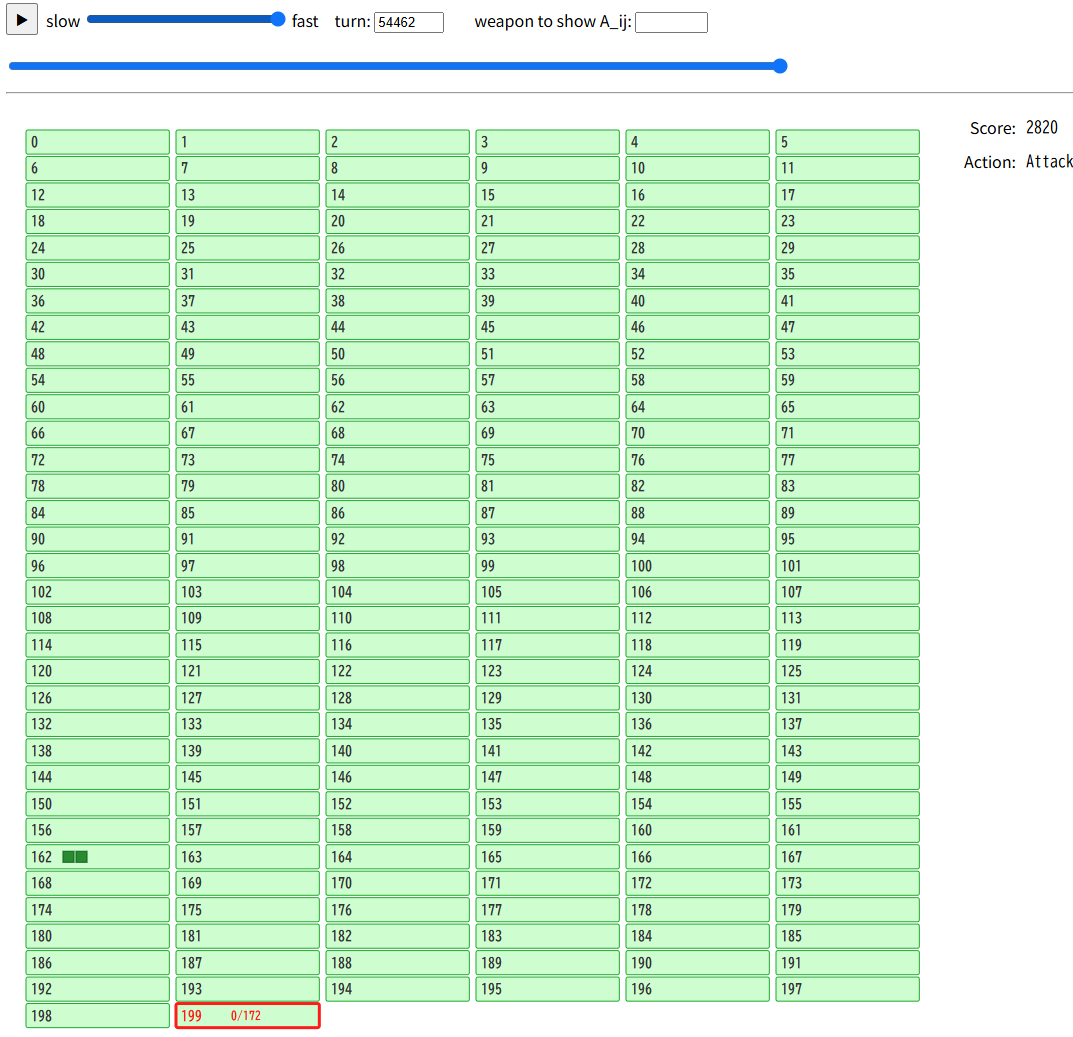
Task: Click cell 197
Action: click(847, 989)
